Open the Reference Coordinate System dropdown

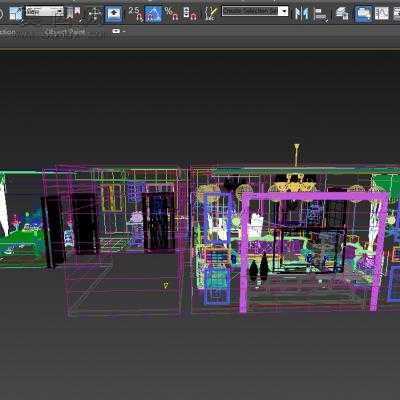coord(44,12)
